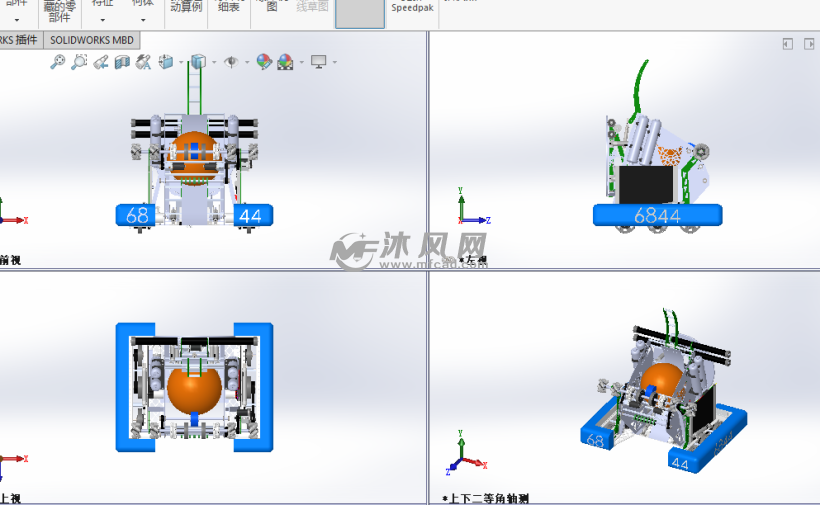Click the expand-right panel arrow at top right

(x=807, y=44)
